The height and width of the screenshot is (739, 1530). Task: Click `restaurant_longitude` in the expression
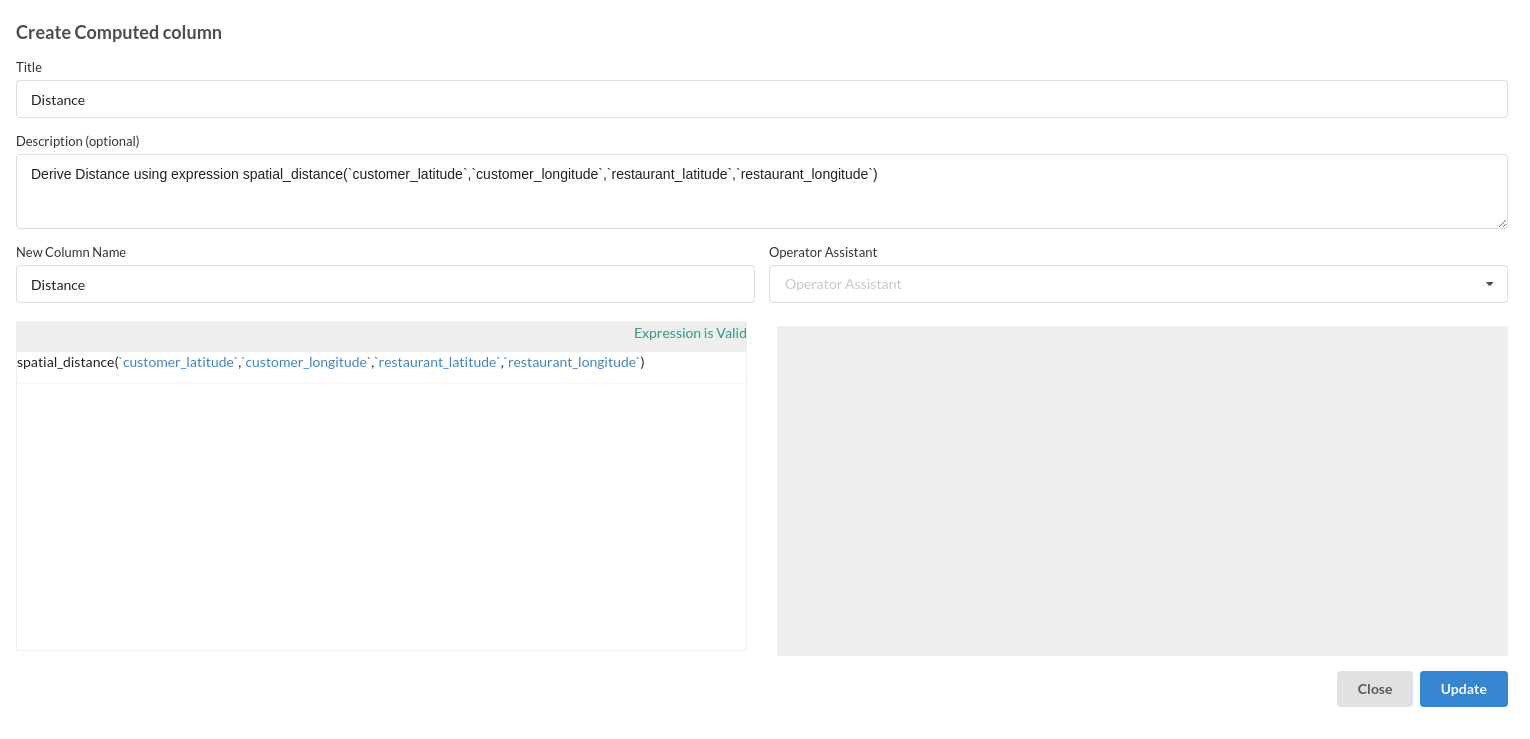coord(572,362)
